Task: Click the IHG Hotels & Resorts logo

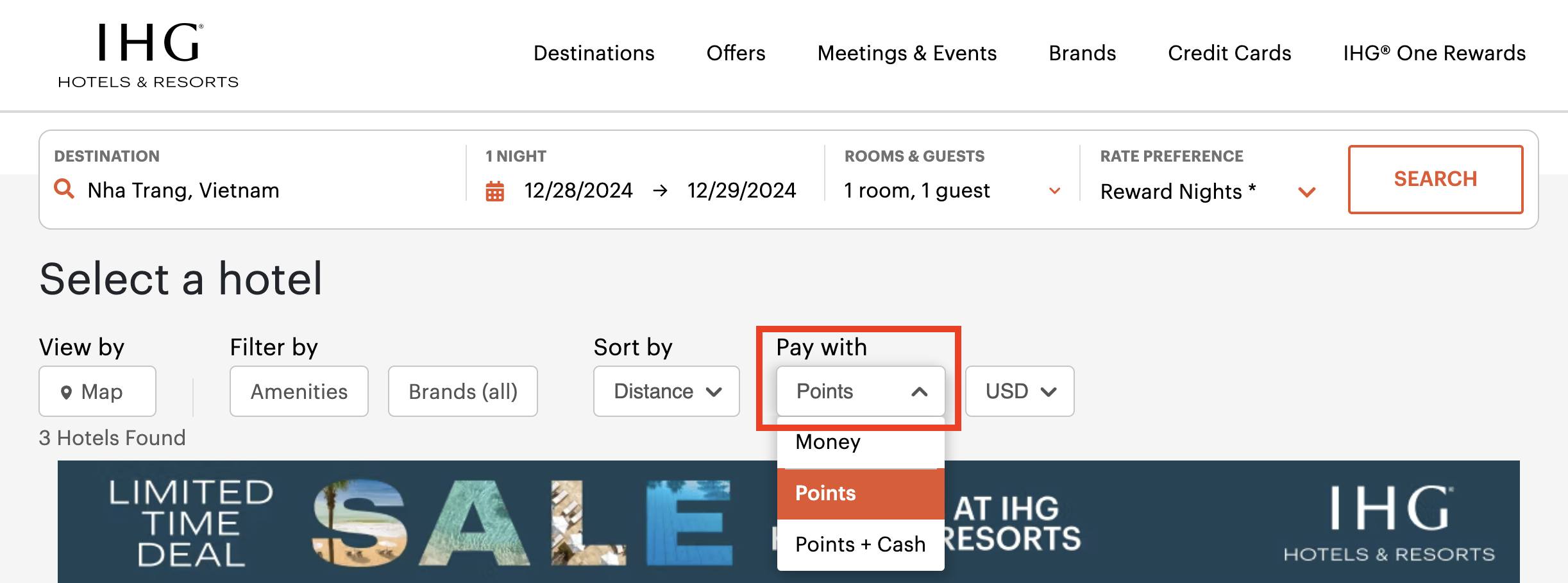Action: tap(148, 55)
